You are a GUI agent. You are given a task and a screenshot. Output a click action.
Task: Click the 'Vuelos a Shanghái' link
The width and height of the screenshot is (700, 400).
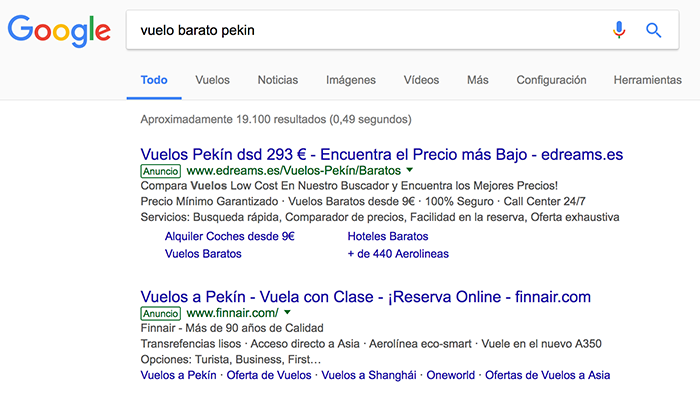pyautogui.click(x=393, y=375)
